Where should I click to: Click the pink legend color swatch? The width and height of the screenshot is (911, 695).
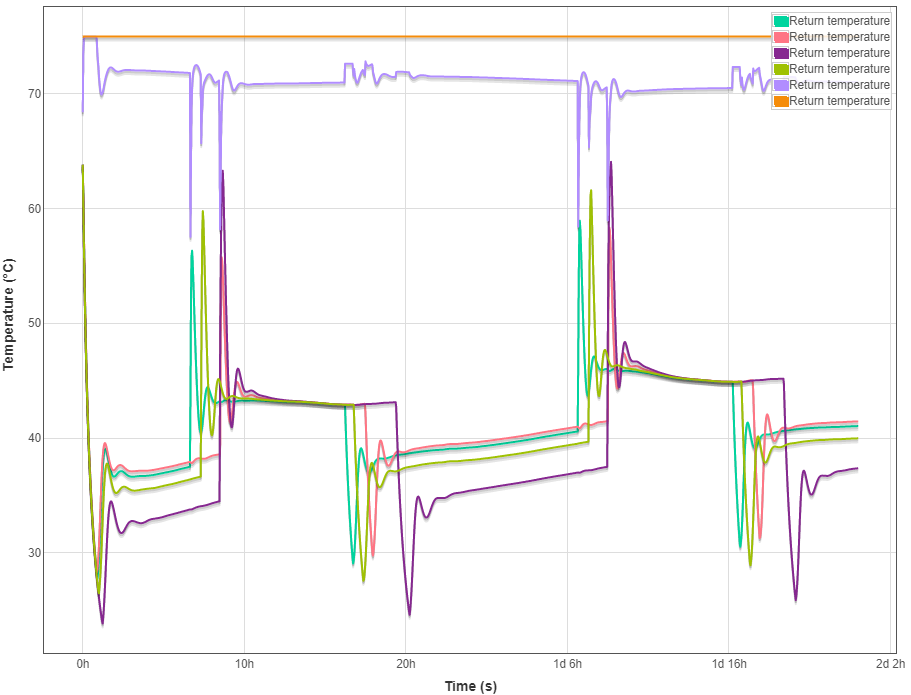point(780,37)
